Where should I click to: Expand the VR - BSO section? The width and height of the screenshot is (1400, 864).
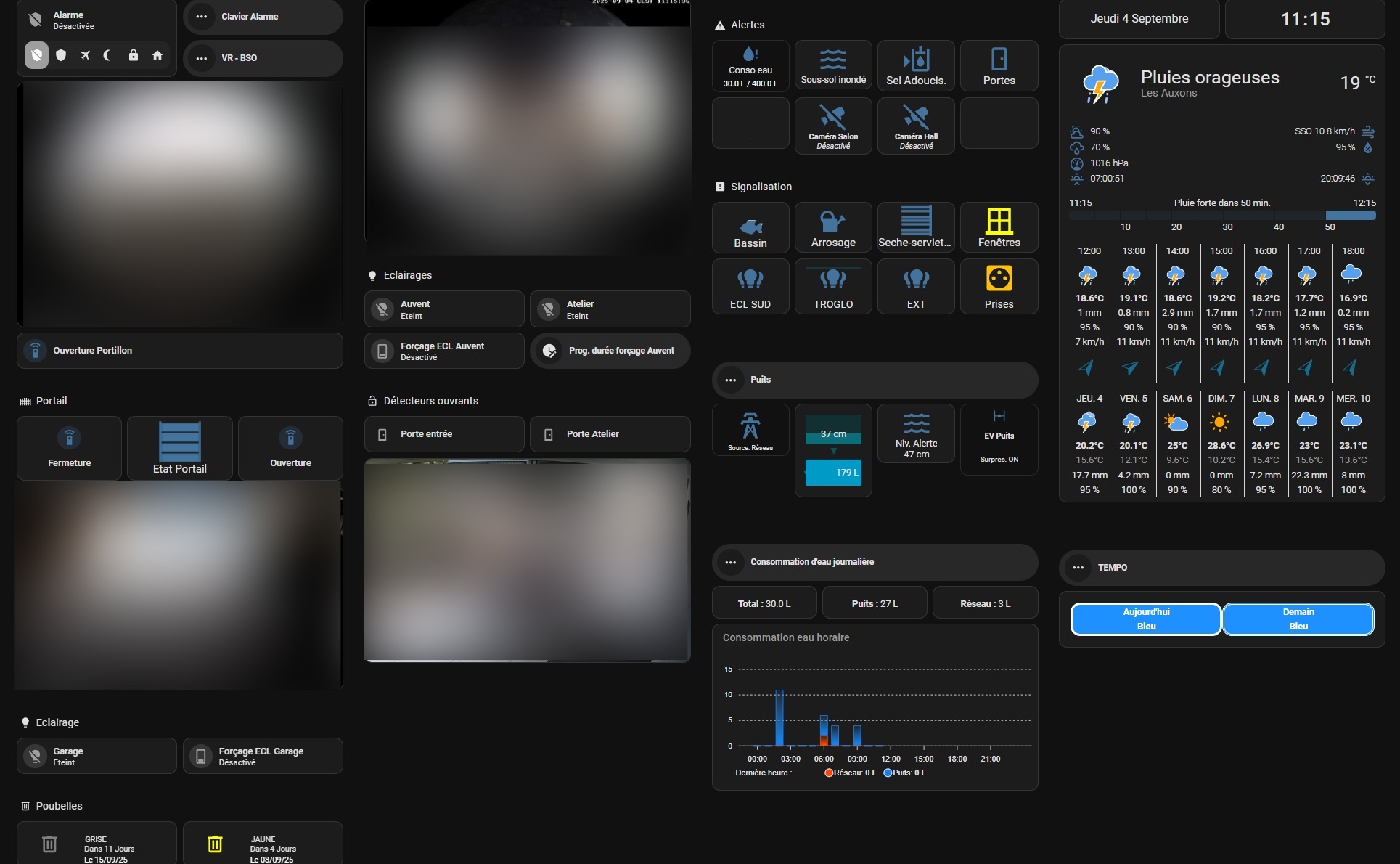(x=202, y=58)
